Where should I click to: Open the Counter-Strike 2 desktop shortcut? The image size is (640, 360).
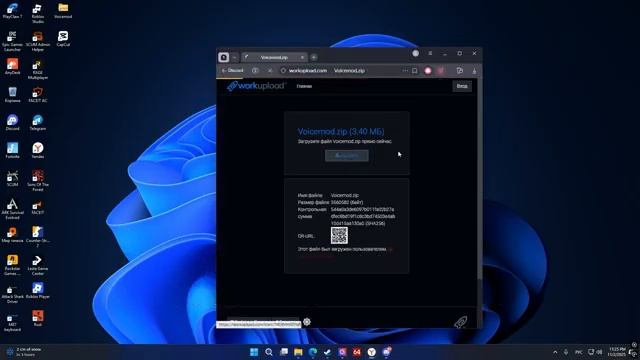coord(38,237)
